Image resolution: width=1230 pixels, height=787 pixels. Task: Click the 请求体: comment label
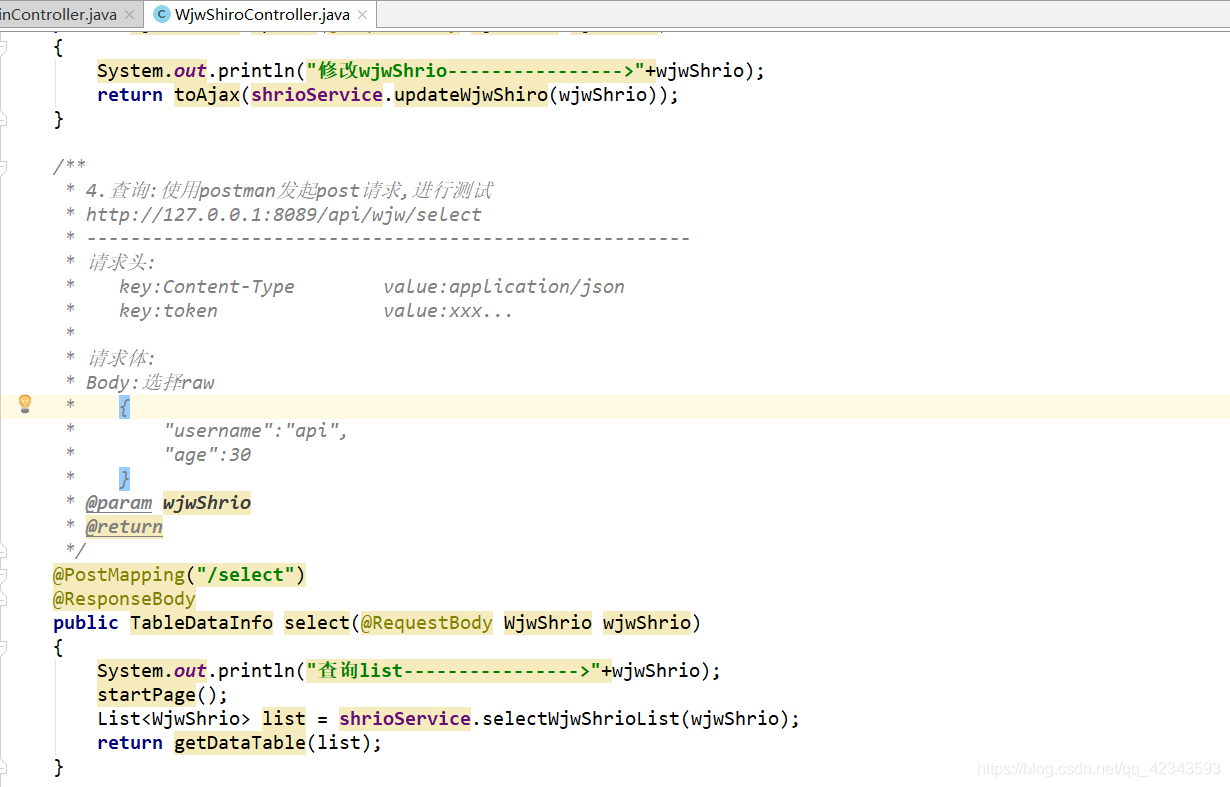pyautogui.click(x=120, y=359)
